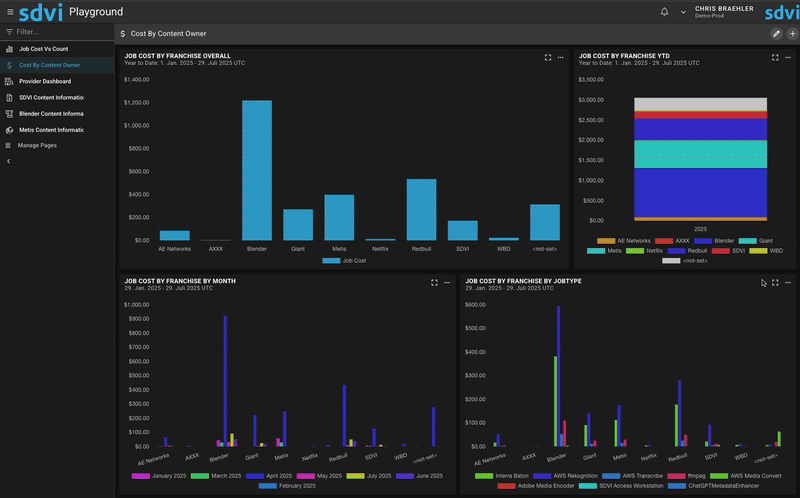Image resolution: width=800 pixels, height=498 pixels.
Task: Toggle AE Networks legend in YTD chart
Action: [623, 241]
